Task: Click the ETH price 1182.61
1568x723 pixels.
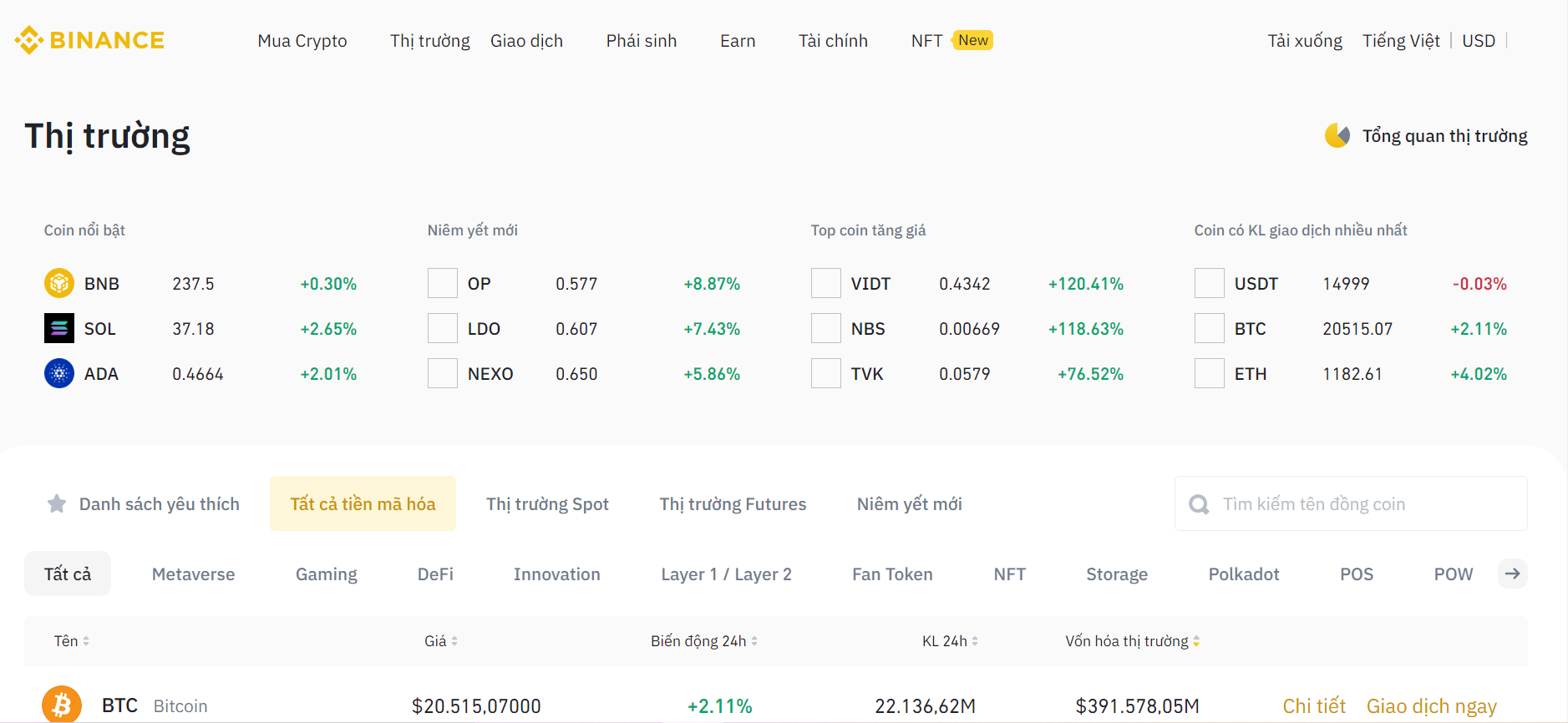Action: pyautogui.click(x=1352, y=374)
